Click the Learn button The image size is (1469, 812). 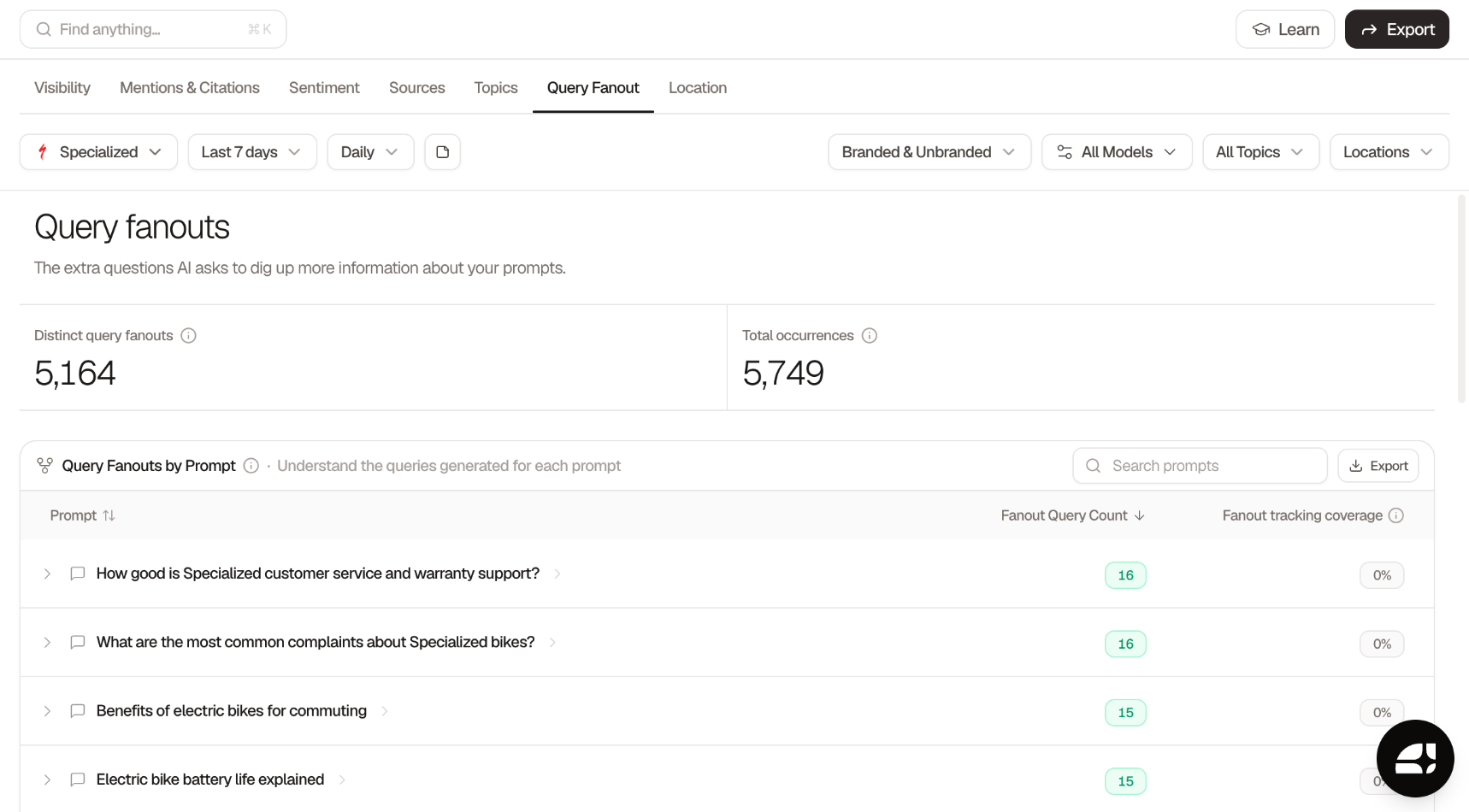tap(1285, 29)
